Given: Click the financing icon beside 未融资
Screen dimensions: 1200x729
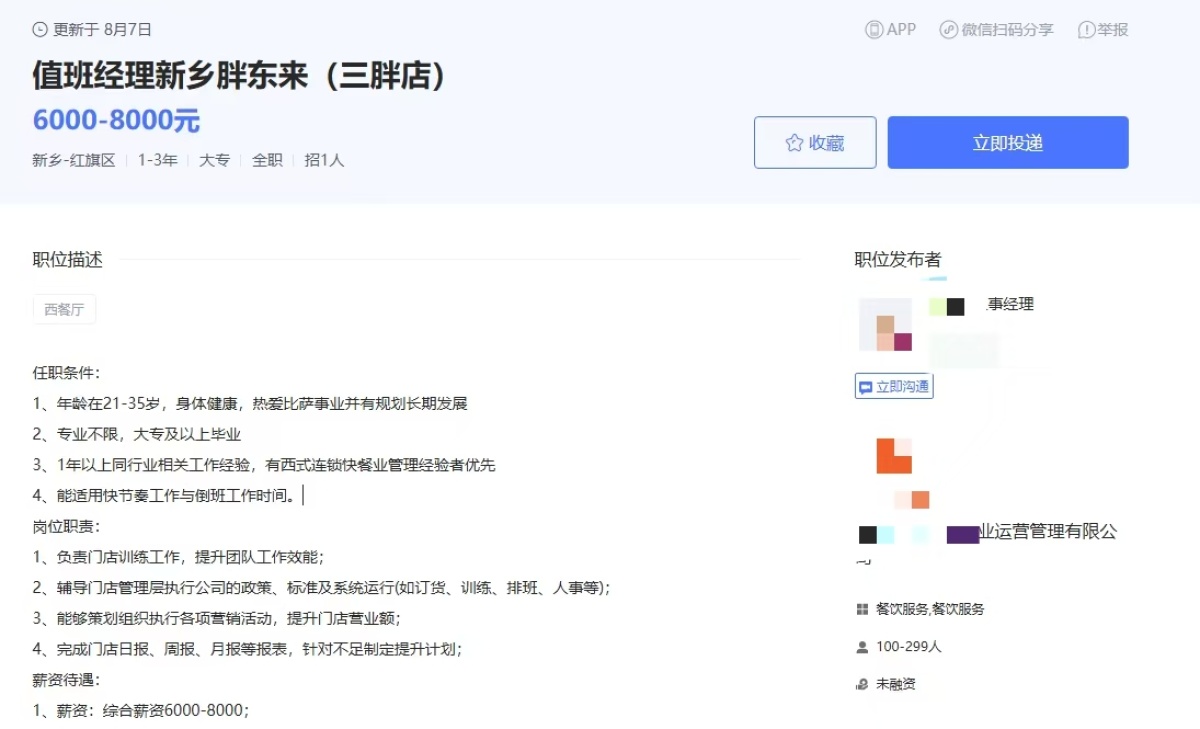Looking at the screenshot, I should [862, 685].
